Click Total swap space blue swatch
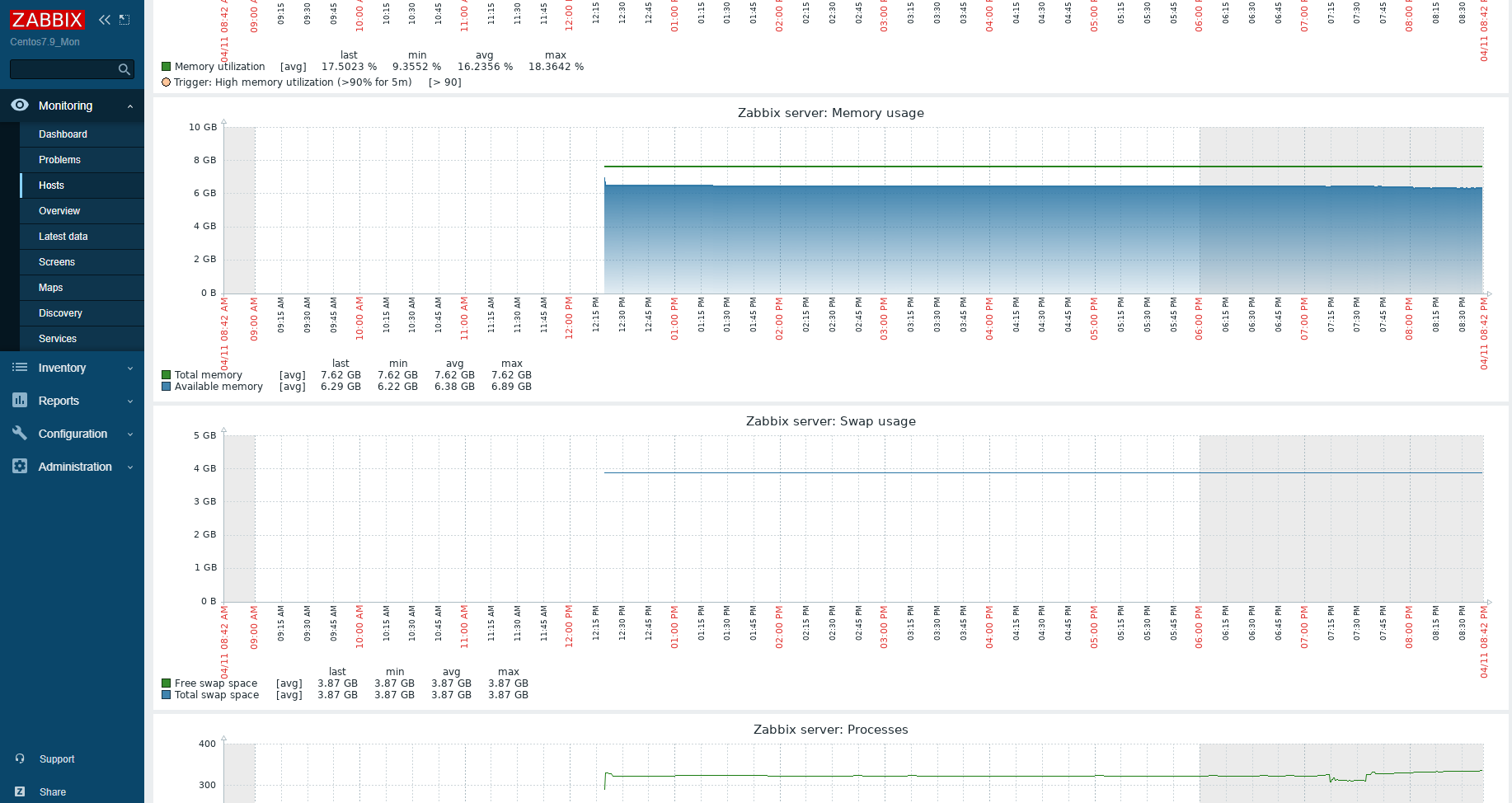Viewport: 1512px width, 803px height. pyautogui.click(x=167, y=695)
